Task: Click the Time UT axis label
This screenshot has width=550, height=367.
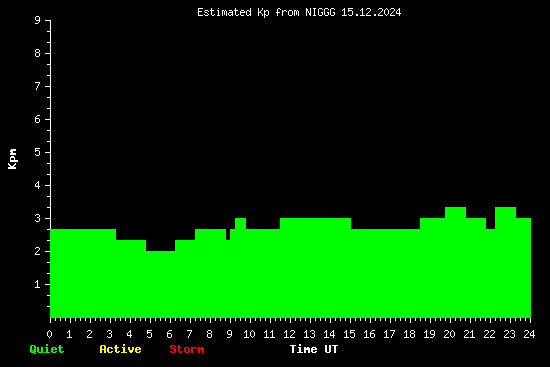Action: click(314, 349)
